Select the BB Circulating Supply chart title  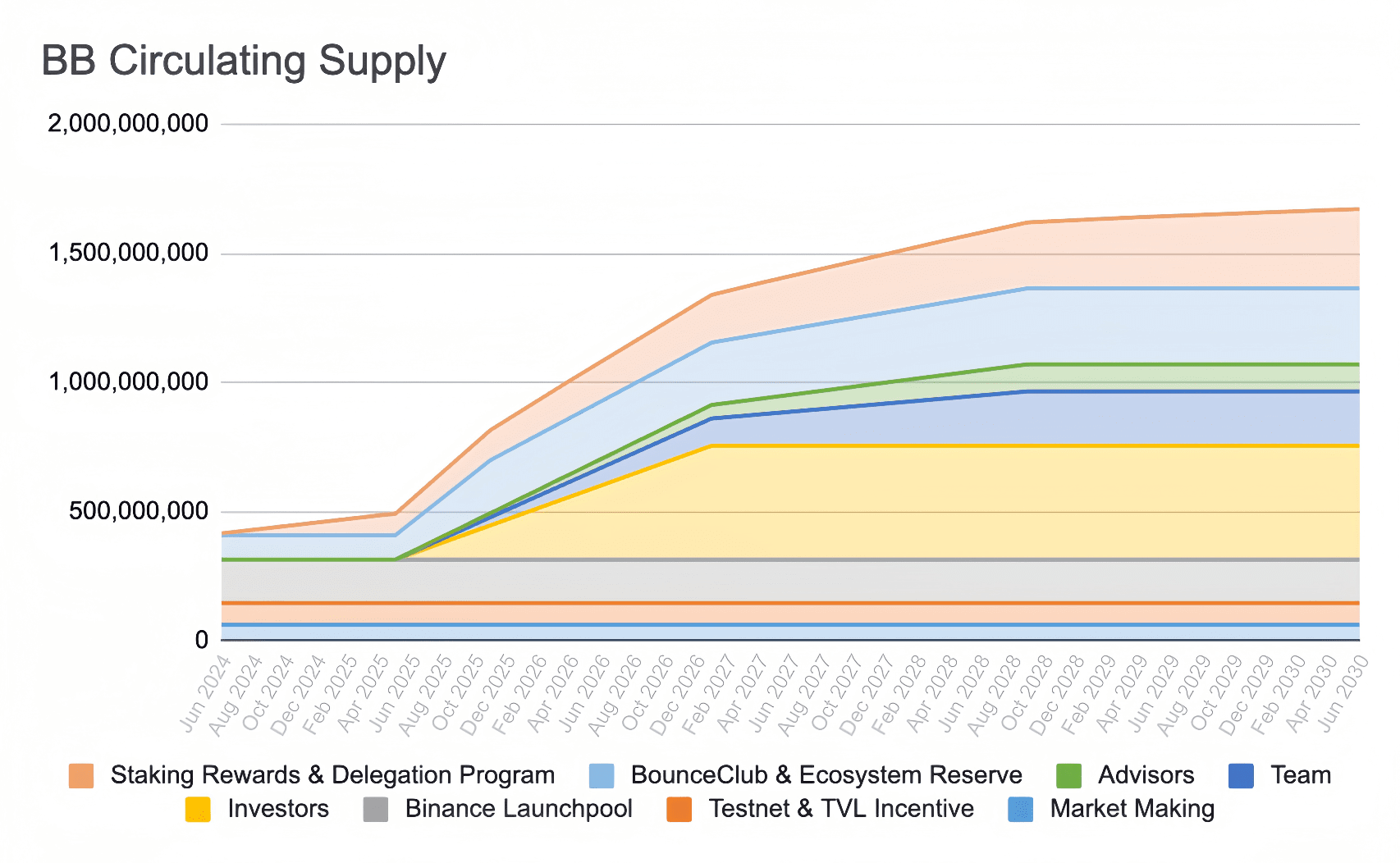(244, 62)
